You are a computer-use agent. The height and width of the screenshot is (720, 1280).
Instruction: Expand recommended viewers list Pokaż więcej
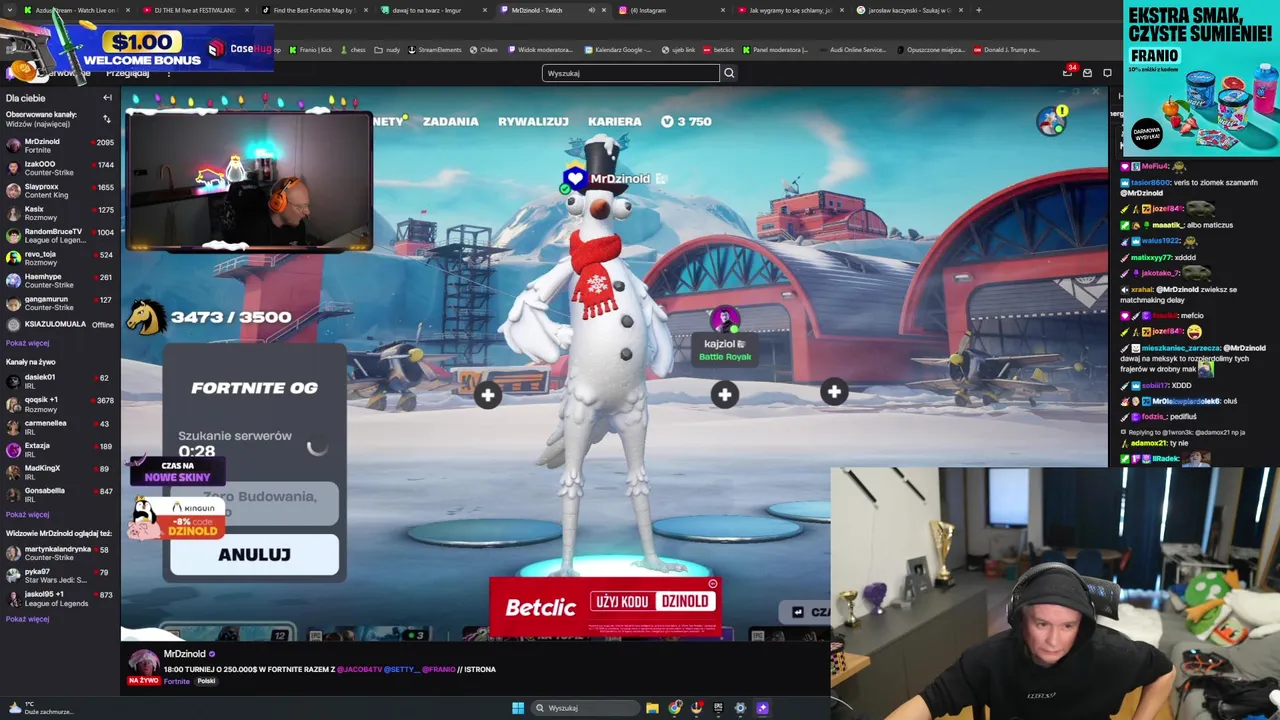pyautogui.click(x=28, y=619)
